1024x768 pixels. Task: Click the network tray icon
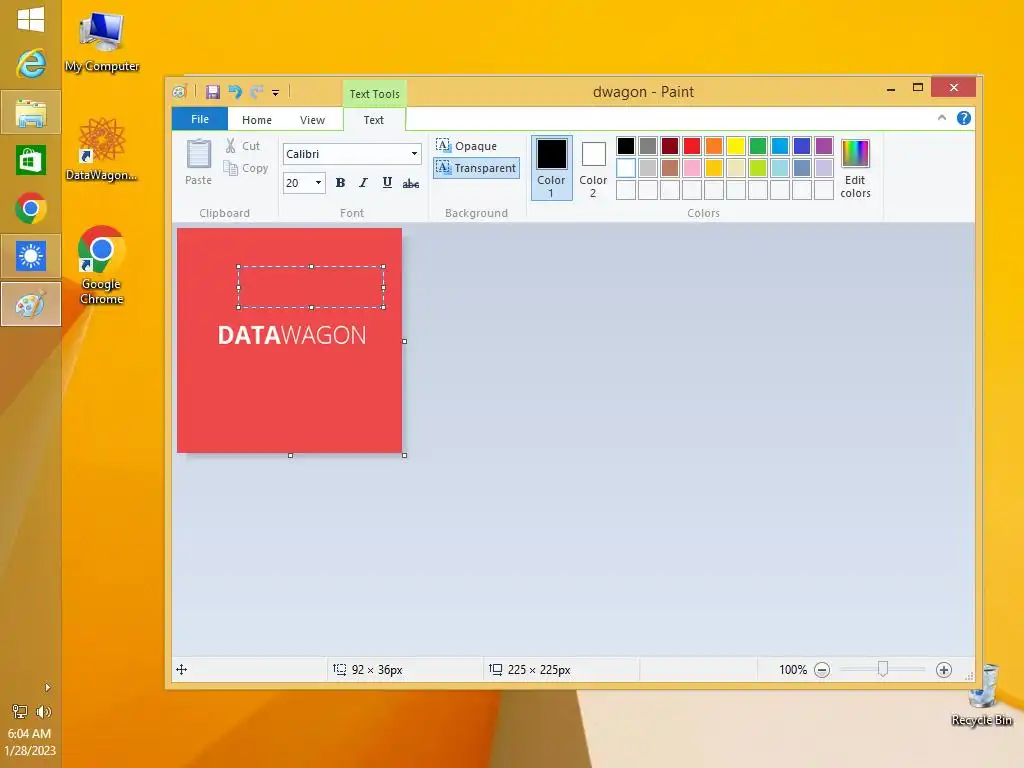tap(20, 712)
